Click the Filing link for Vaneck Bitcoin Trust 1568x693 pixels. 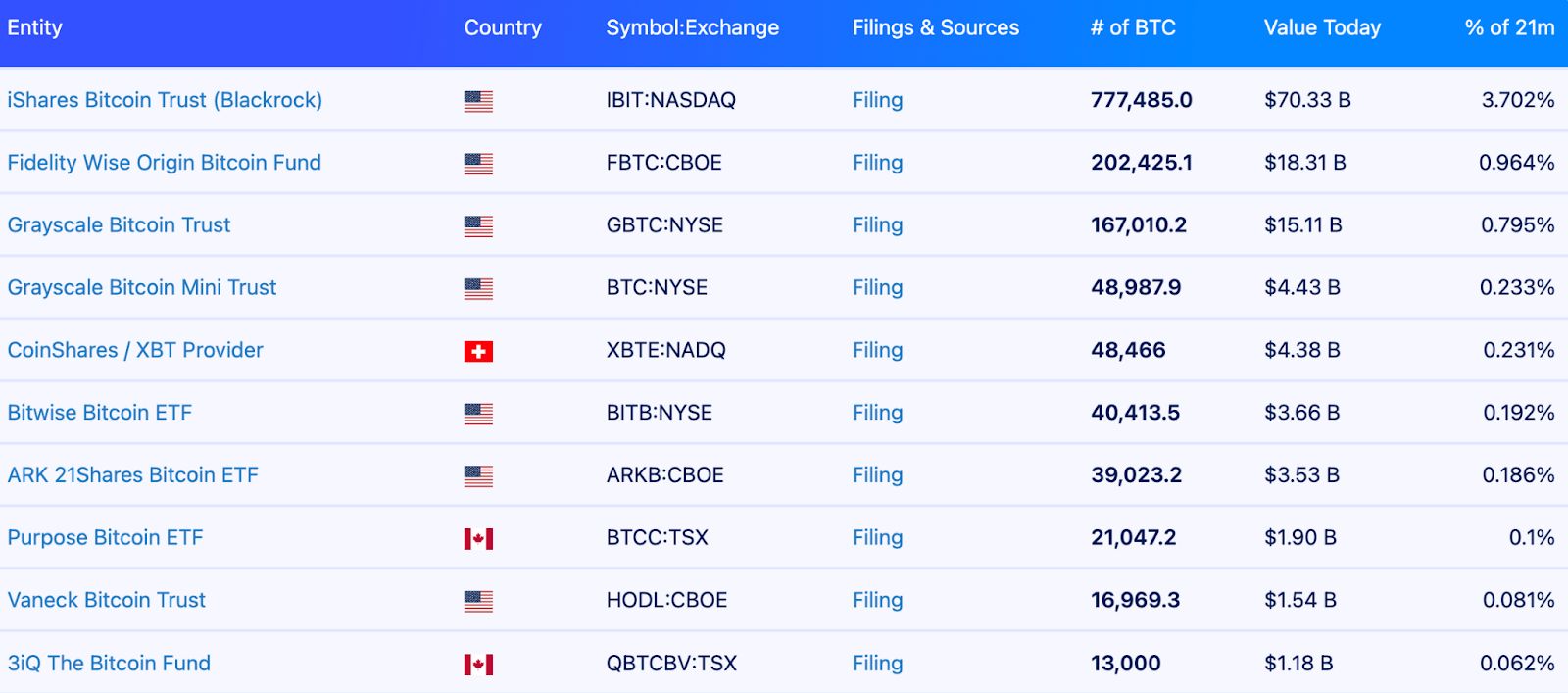tap(876, 600)
